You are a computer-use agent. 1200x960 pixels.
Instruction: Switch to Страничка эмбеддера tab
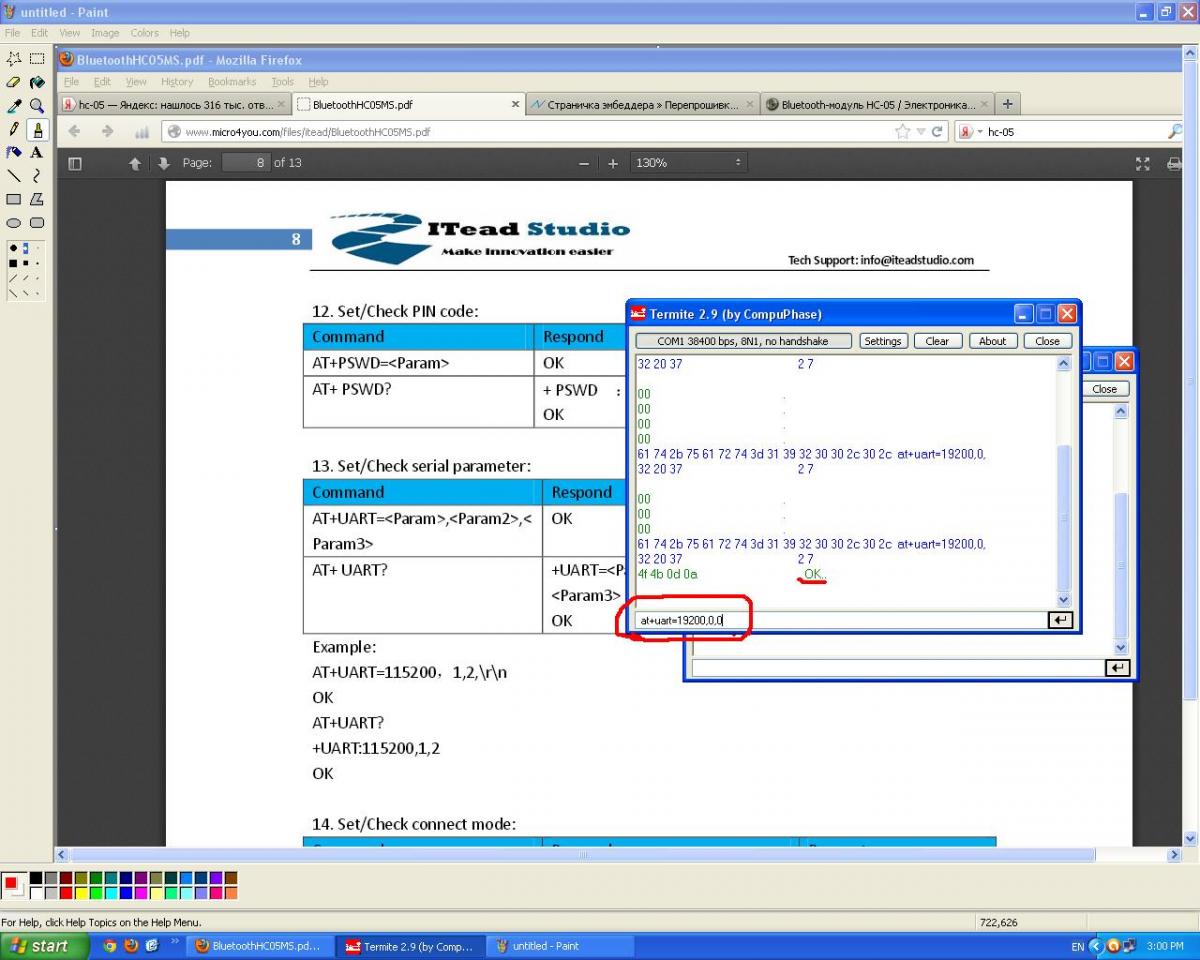[643, 104]
